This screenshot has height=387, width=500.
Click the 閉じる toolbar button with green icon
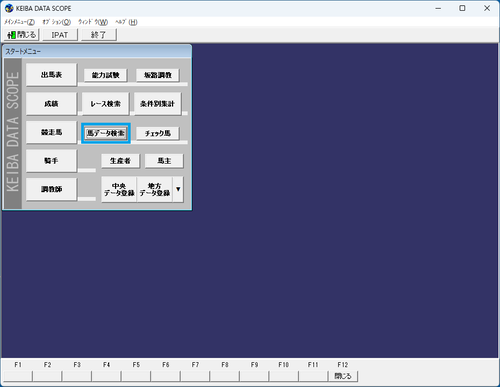click(x=21, y=35)
